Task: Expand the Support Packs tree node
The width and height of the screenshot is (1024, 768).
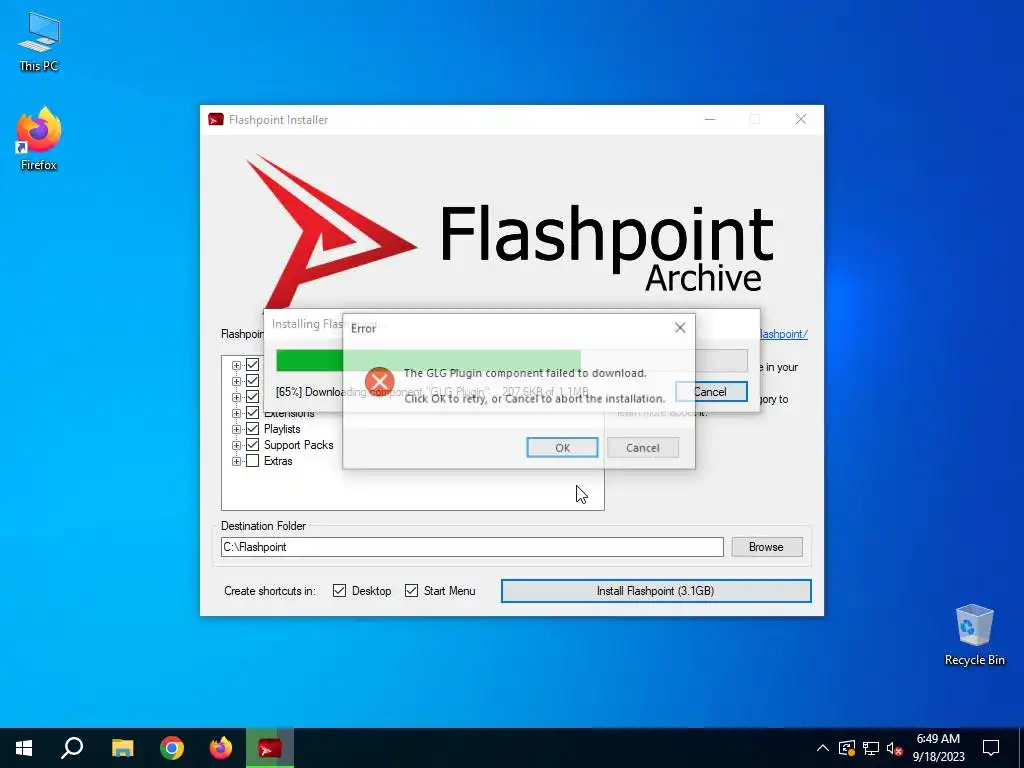Action: [236, 445]
